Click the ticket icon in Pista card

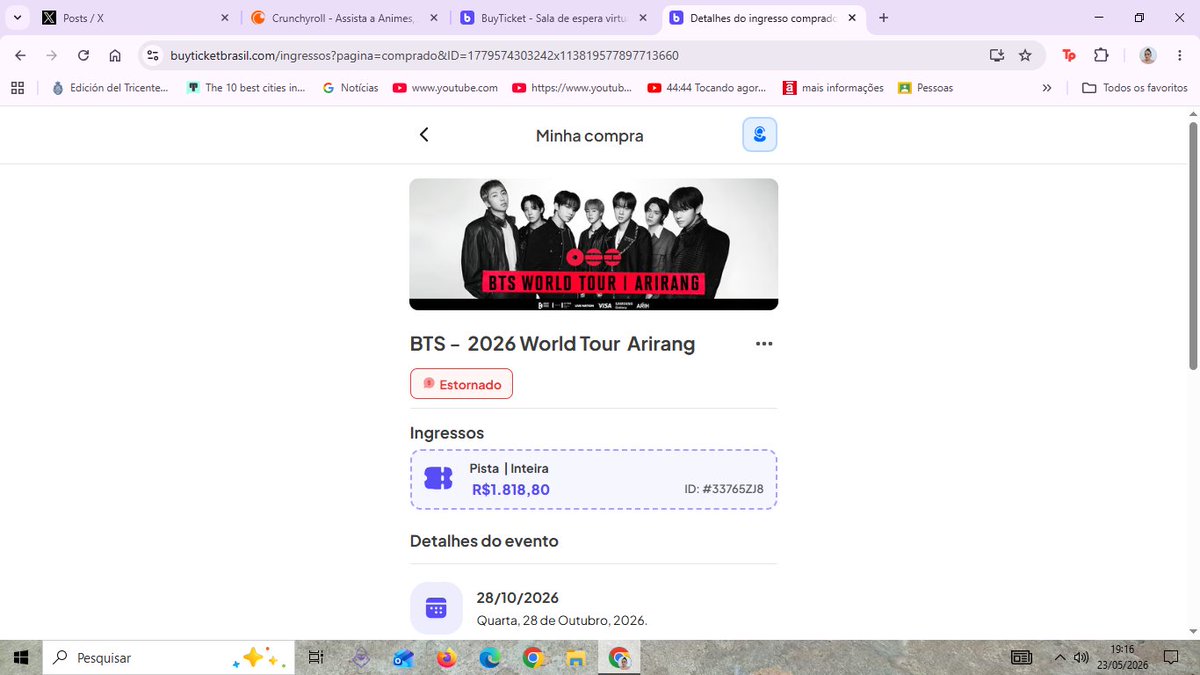tap(439, 478)
